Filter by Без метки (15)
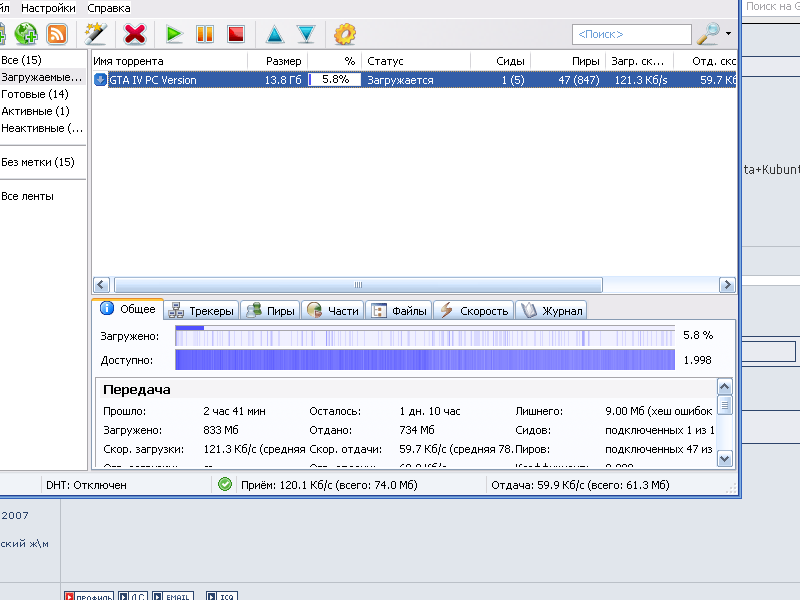The height and width of the screenshot is (600, 800). click(38, 162)
